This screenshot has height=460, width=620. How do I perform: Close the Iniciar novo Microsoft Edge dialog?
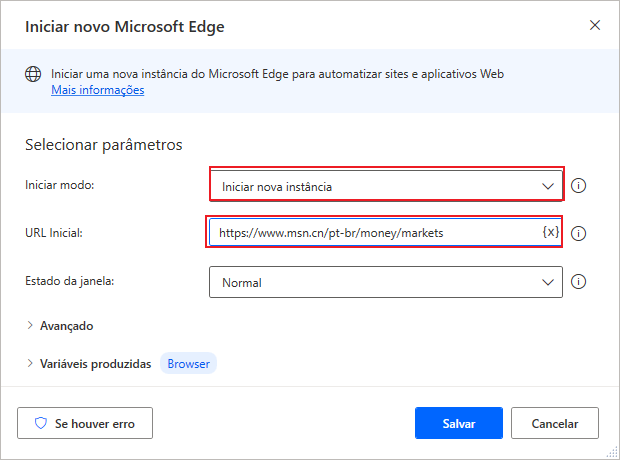click(x=595, y=25)
